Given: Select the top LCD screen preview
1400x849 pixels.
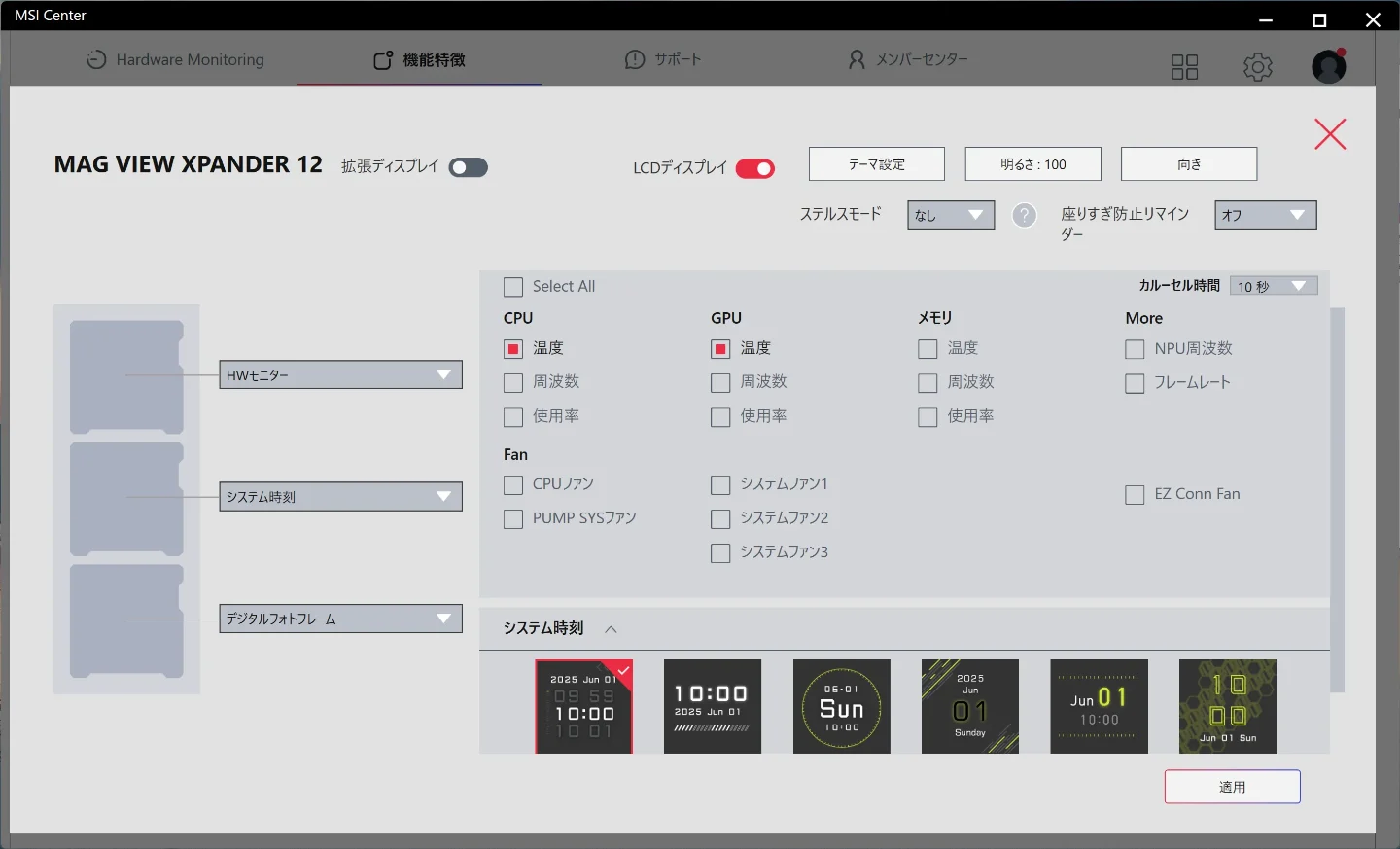Looking at the screenshot, I should click(x=126, y=376).
